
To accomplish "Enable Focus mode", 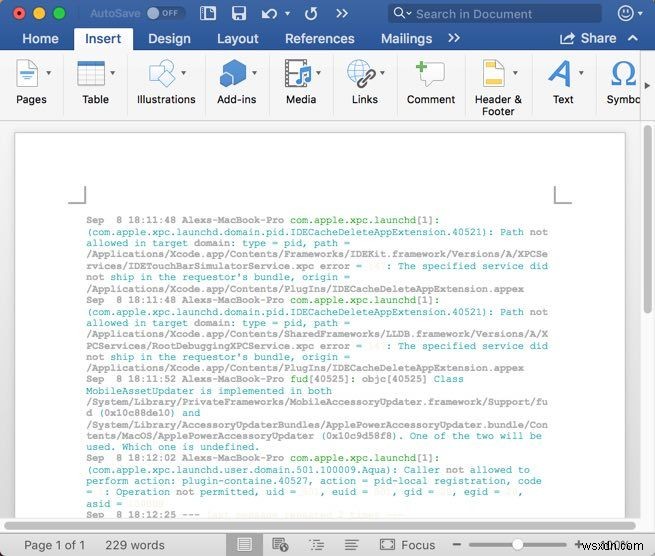I will (407, 544).
